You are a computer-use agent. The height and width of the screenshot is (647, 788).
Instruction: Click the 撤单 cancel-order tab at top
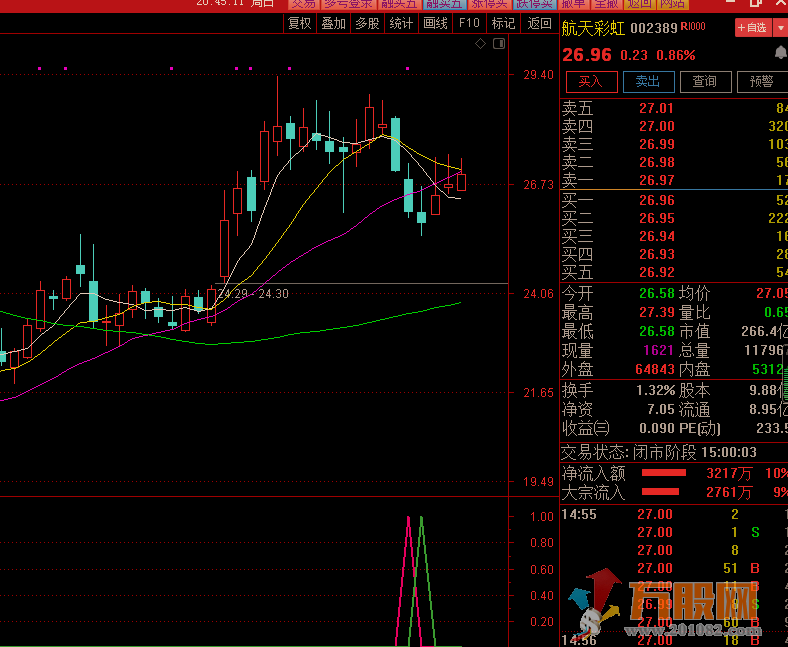coord(573,4)
